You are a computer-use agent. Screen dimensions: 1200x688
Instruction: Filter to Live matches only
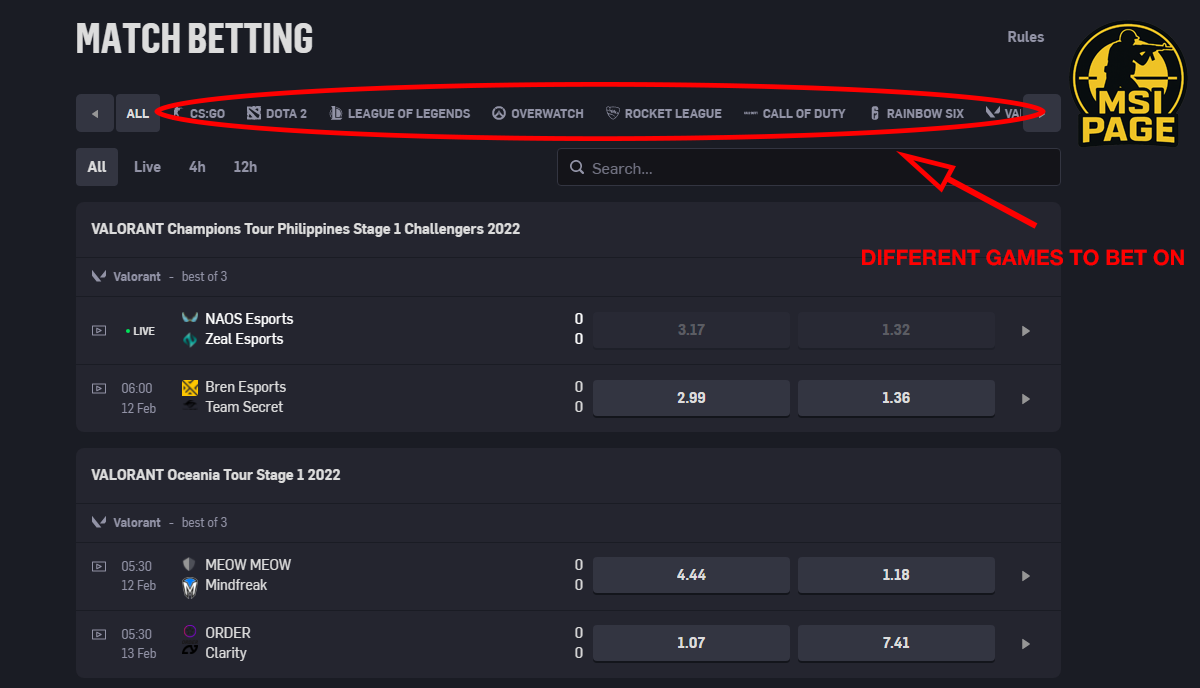[x=147, y=167]
